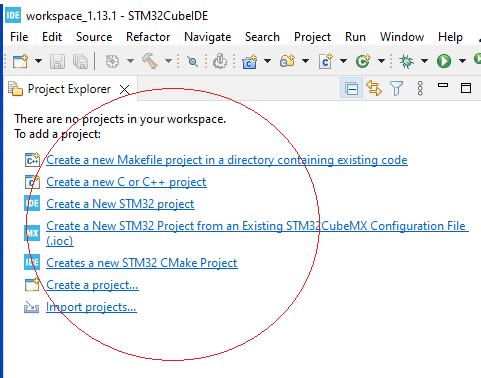The height and width of the screenshot is (378, 481).
Task: Click the joystick-shaped toolbar icon
Action: (x=220, y=61)
